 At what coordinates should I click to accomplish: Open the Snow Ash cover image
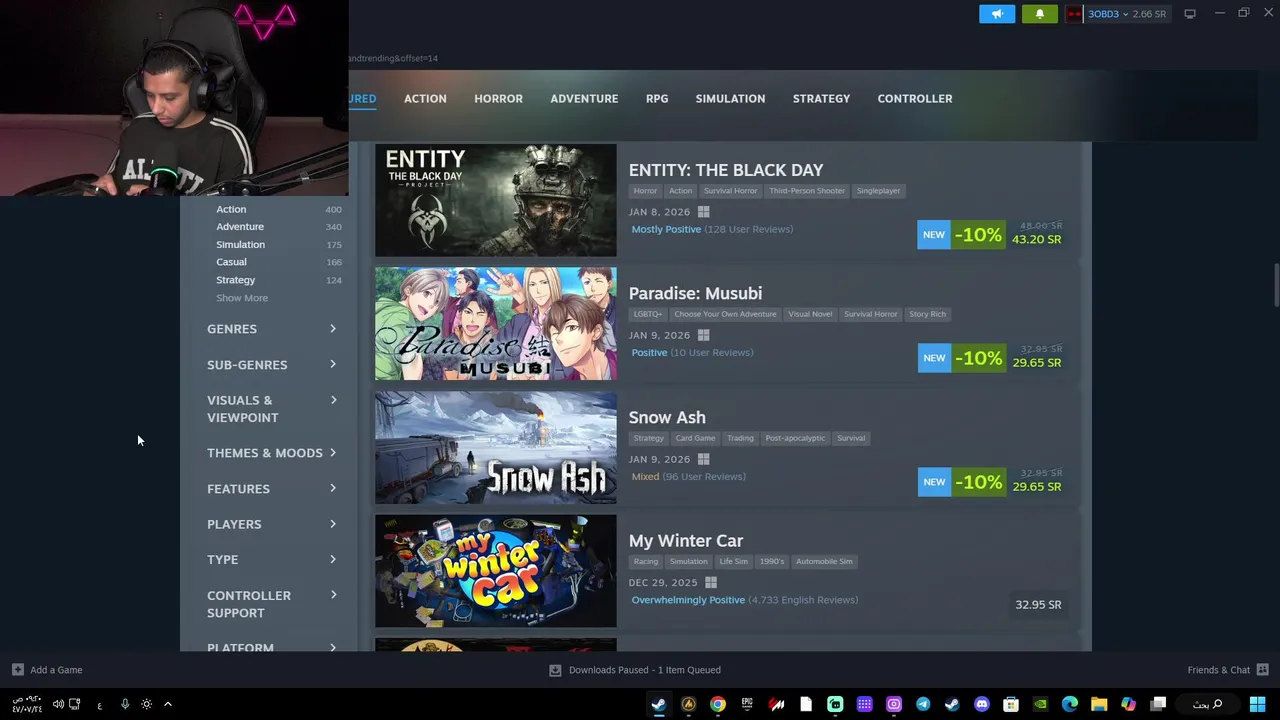[x=495, y=447]
